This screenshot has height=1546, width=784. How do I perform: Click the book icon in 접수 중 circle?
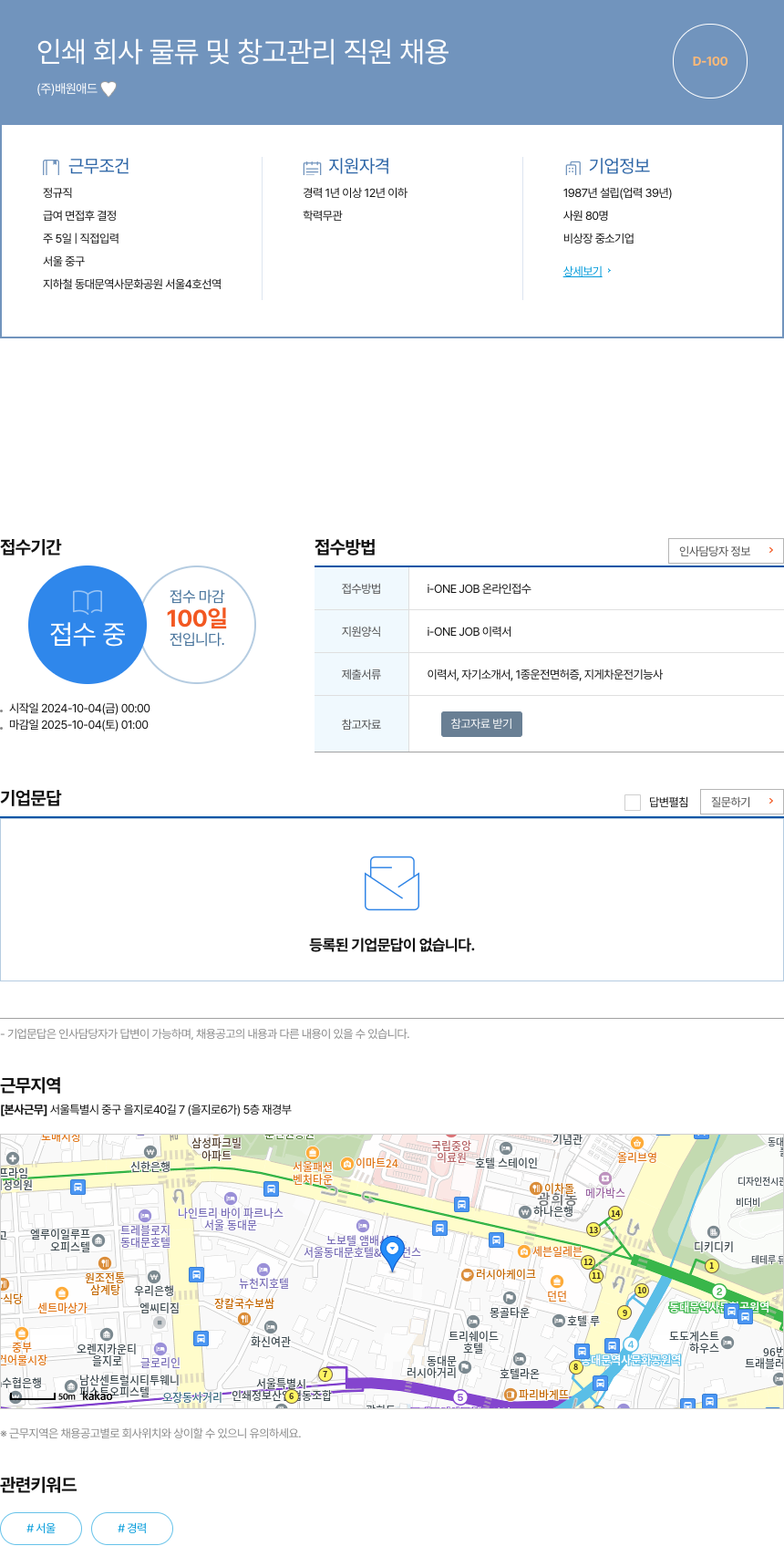point(88,602)
